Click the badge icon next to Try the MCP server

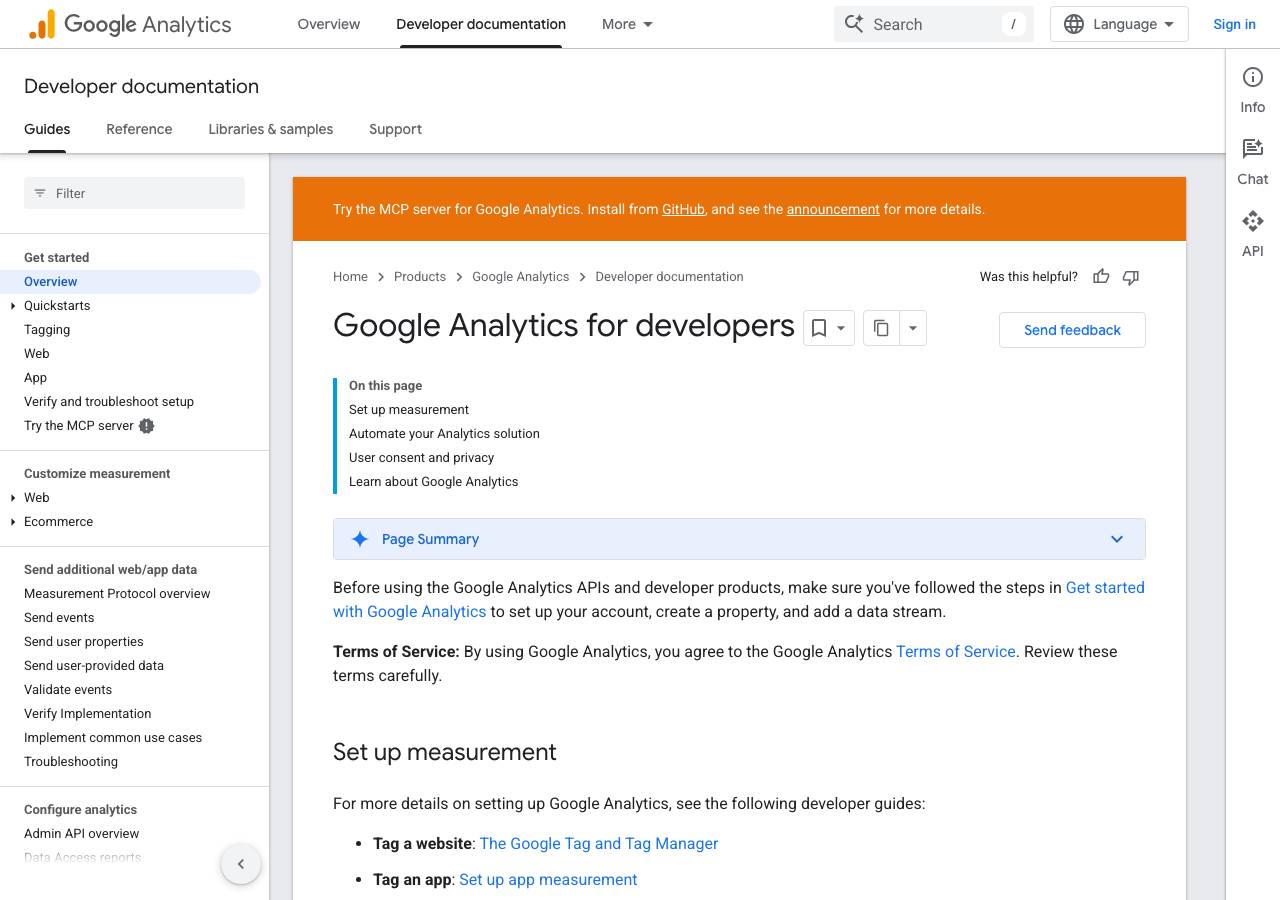click(147, 426)
